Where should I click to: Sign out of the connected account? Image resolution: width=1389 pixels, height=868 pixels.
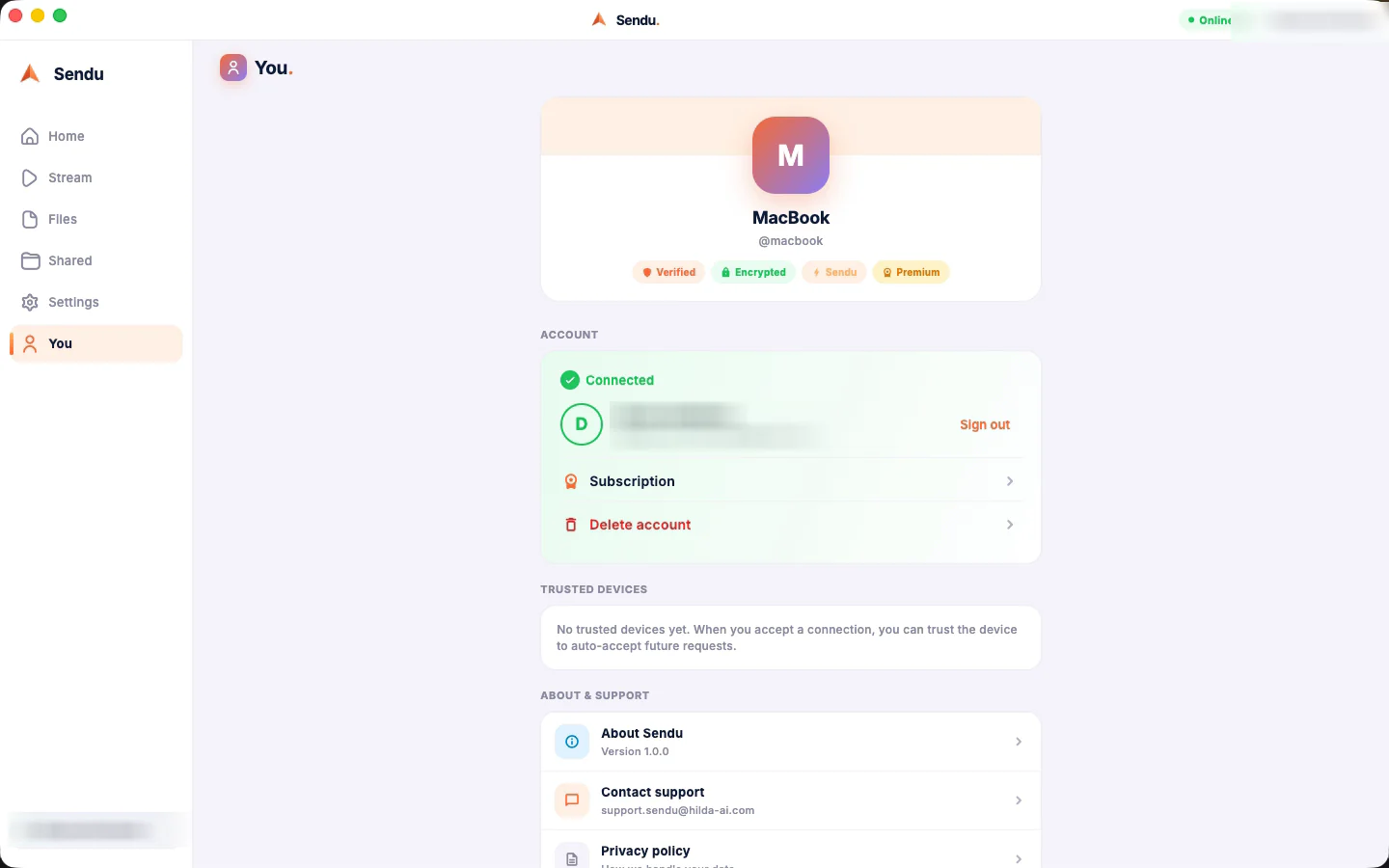(x=985, y=424)
